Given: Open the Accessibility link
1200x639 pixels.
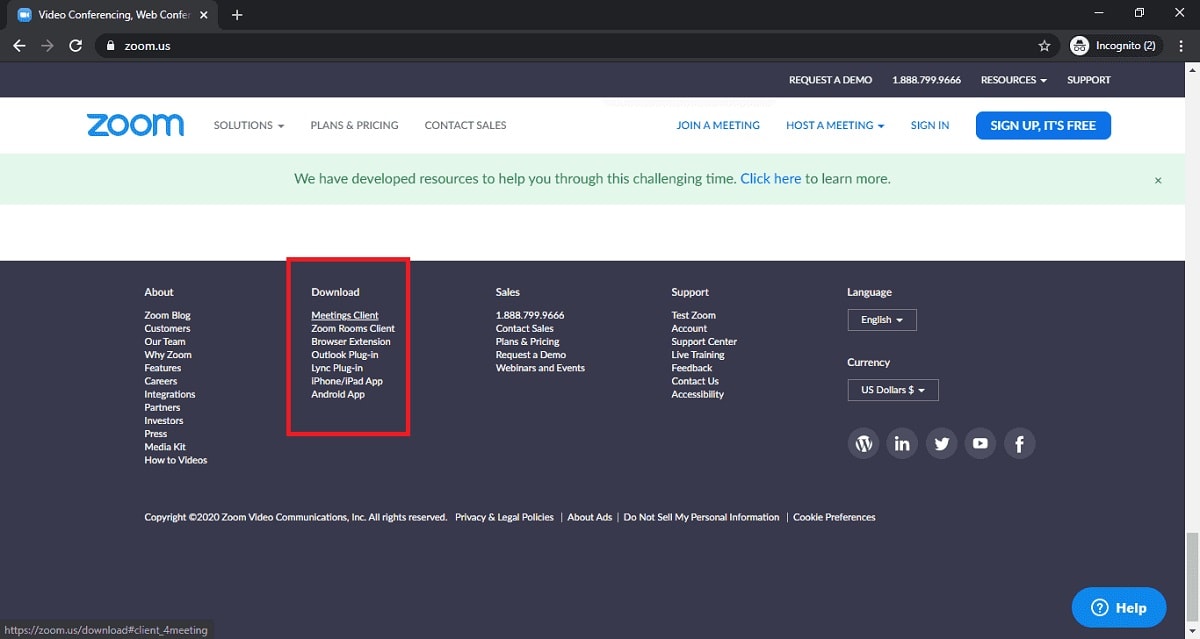Looking at the screenshot, I should tap(698, 394).
